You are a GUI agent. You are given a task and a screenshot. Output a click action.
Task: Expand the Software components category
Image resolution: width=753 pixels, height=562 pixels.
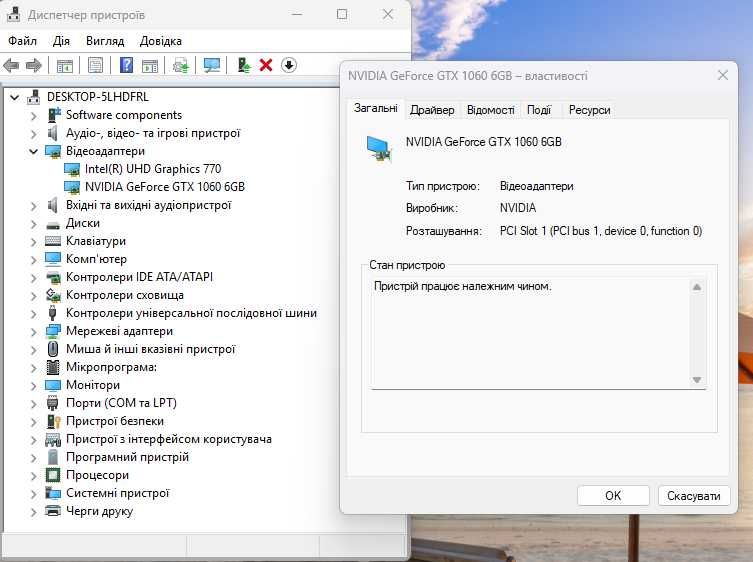pos(33,116)
